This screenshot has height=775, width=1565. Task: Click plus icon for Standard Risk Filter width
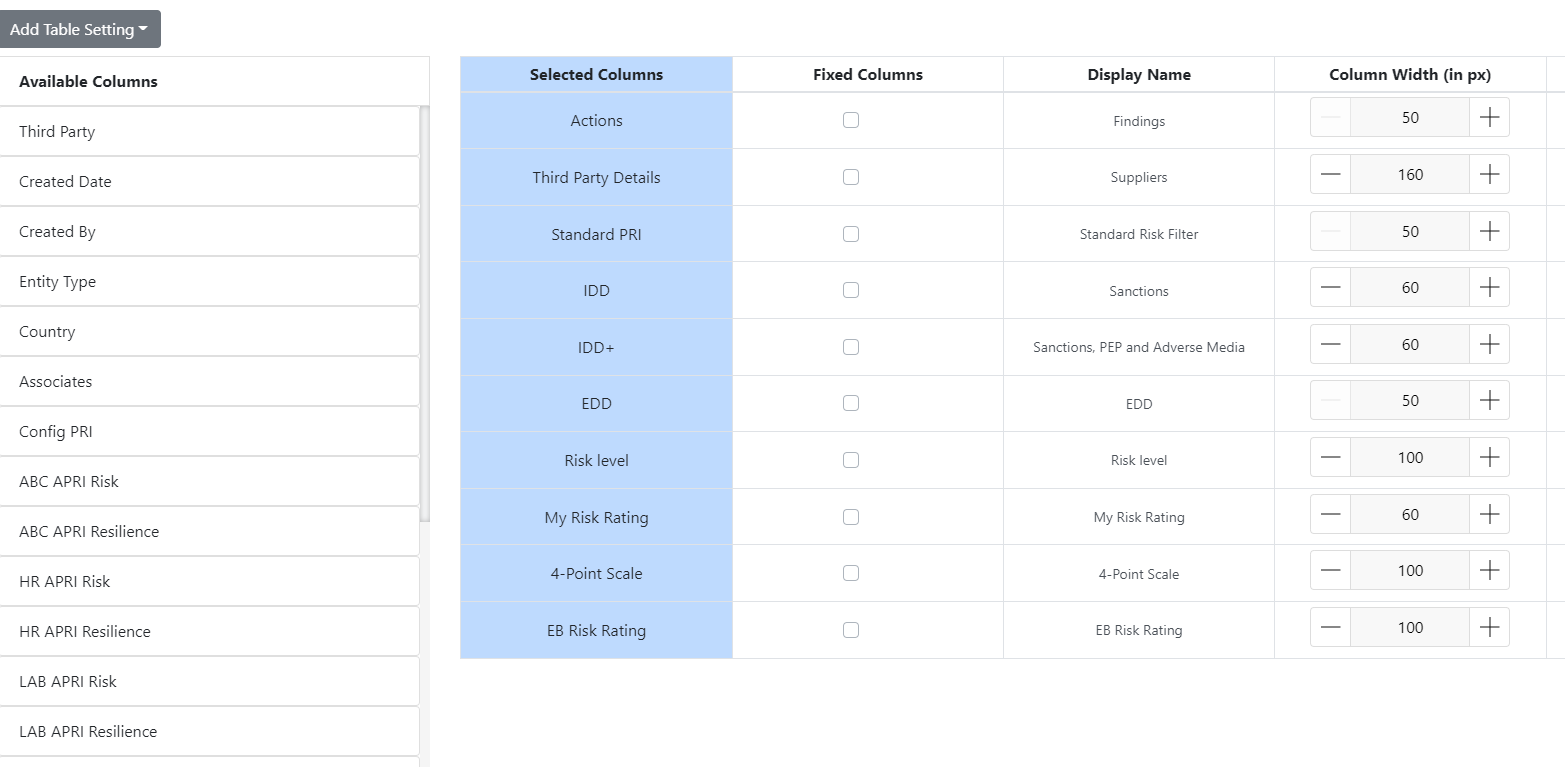pyautogui.click(x=1489, y=231)
